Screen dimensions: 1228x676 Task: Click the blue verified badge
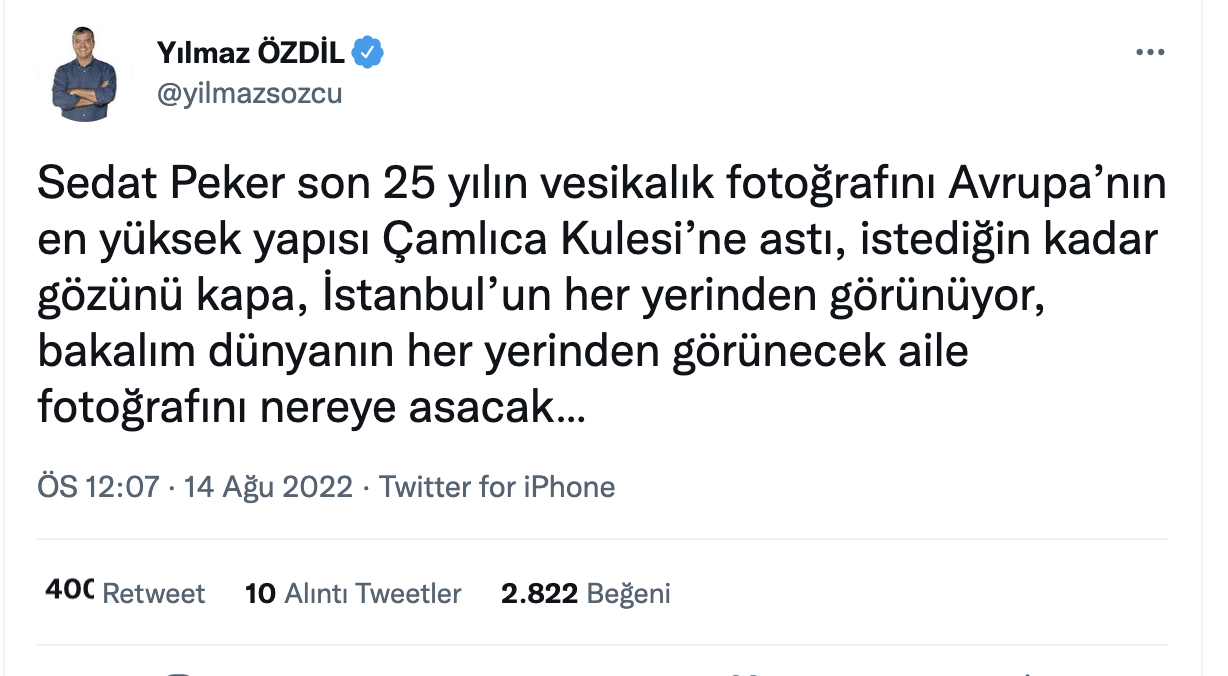coord(370,53)
